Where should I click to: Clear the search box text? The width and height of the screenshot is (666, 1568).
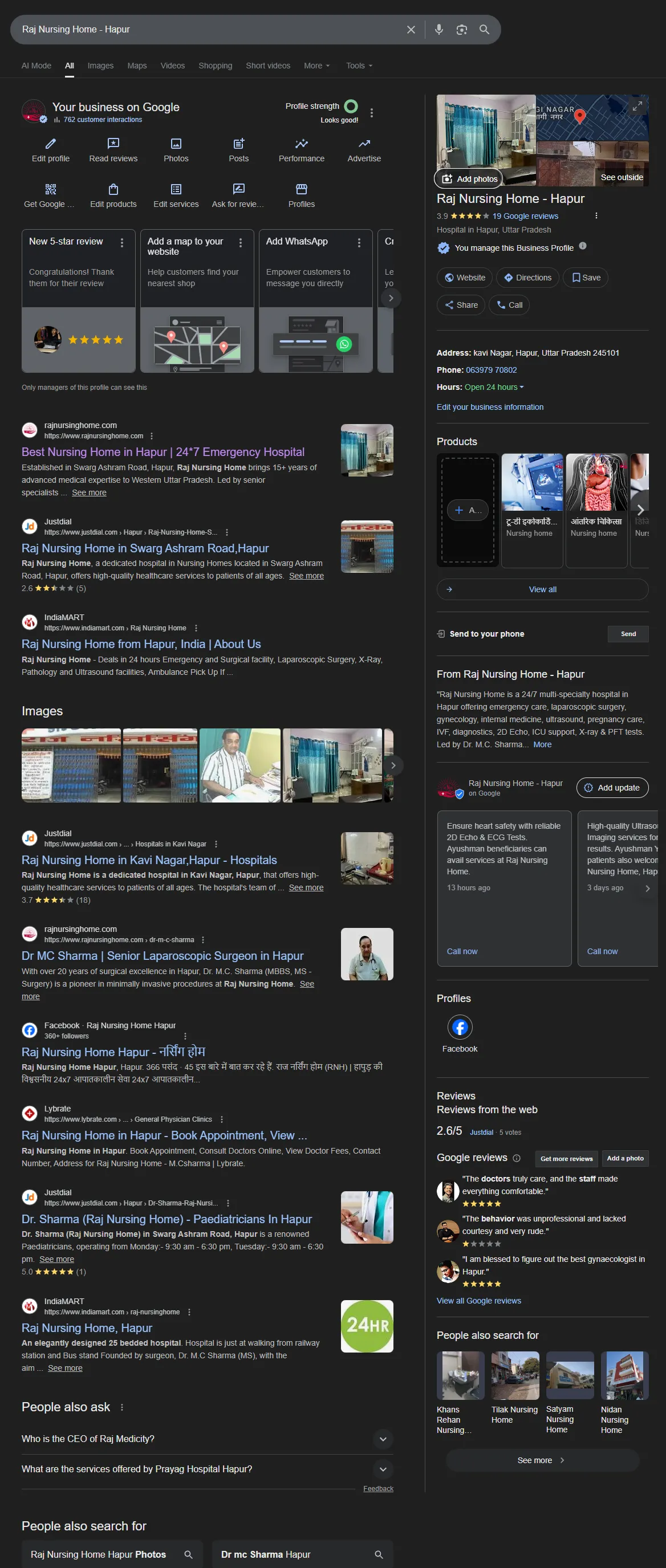tap(411, 30)
